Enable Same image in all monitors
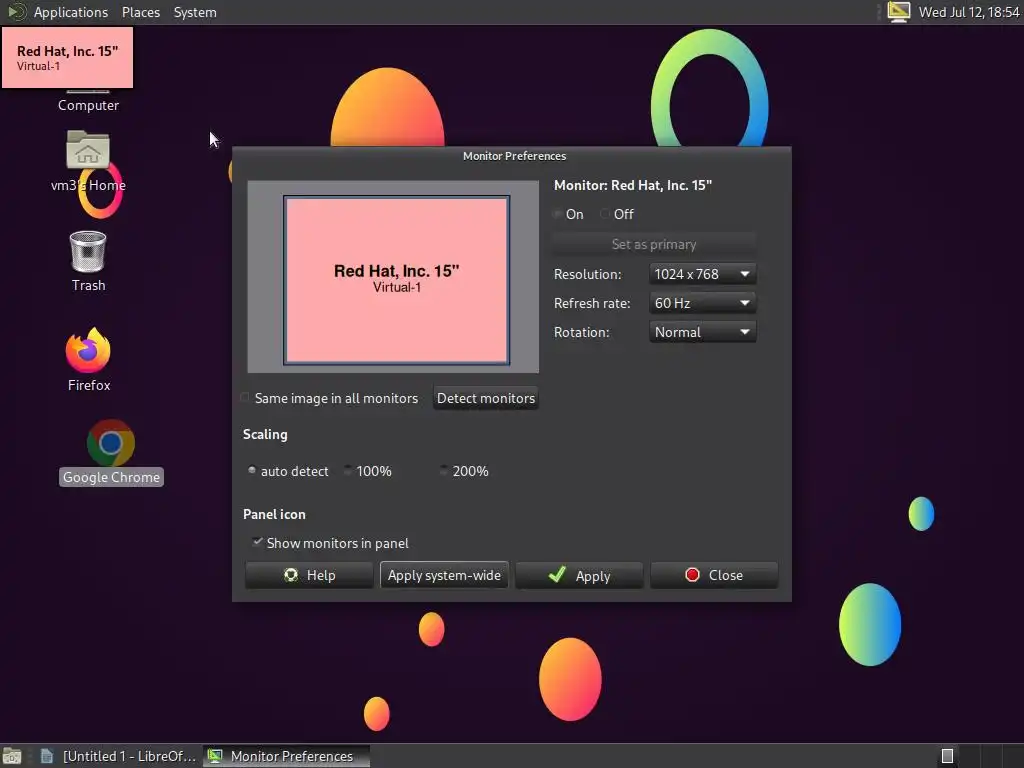The image size is (1024, 768). 330,398
